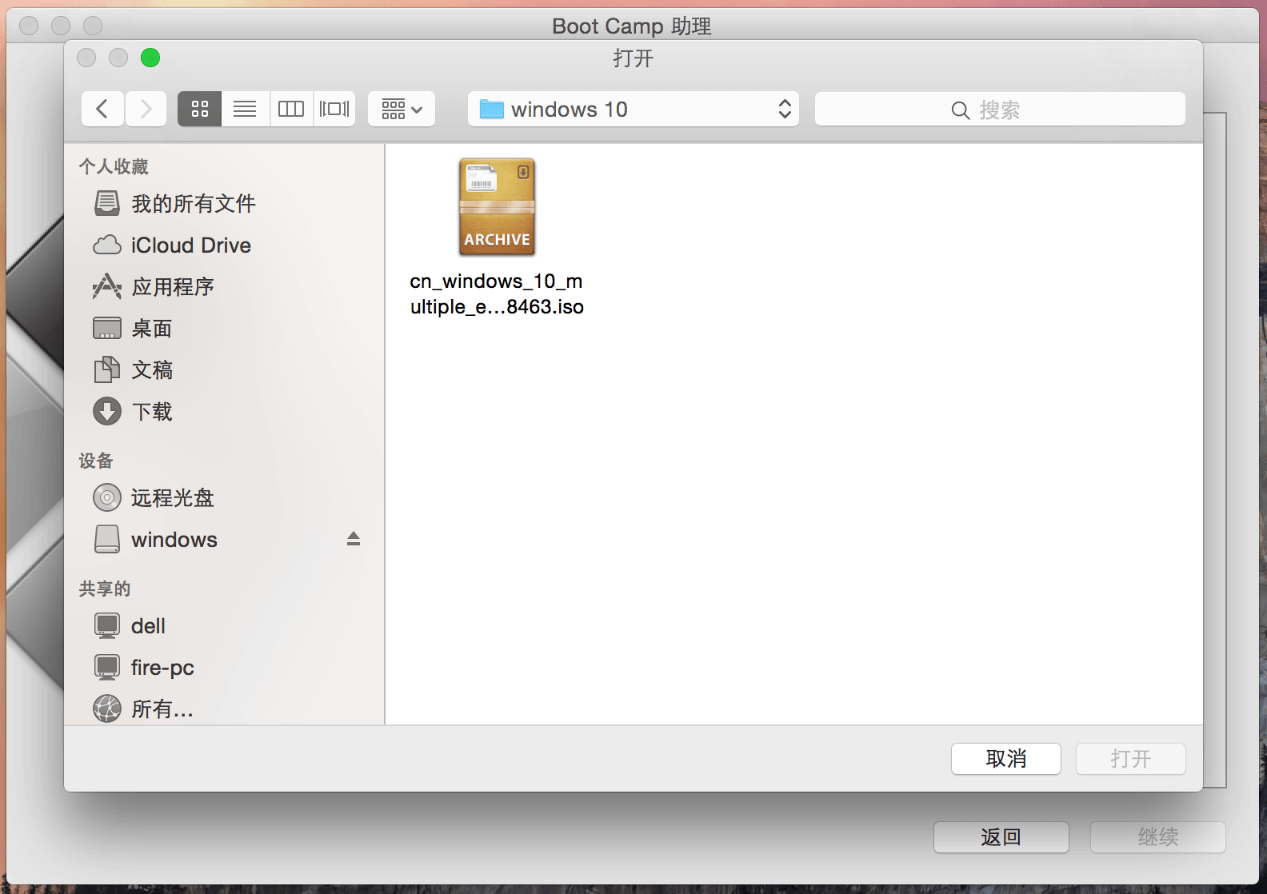
Task: Open the item arrangement dropdown
Action: pos(401,109)
